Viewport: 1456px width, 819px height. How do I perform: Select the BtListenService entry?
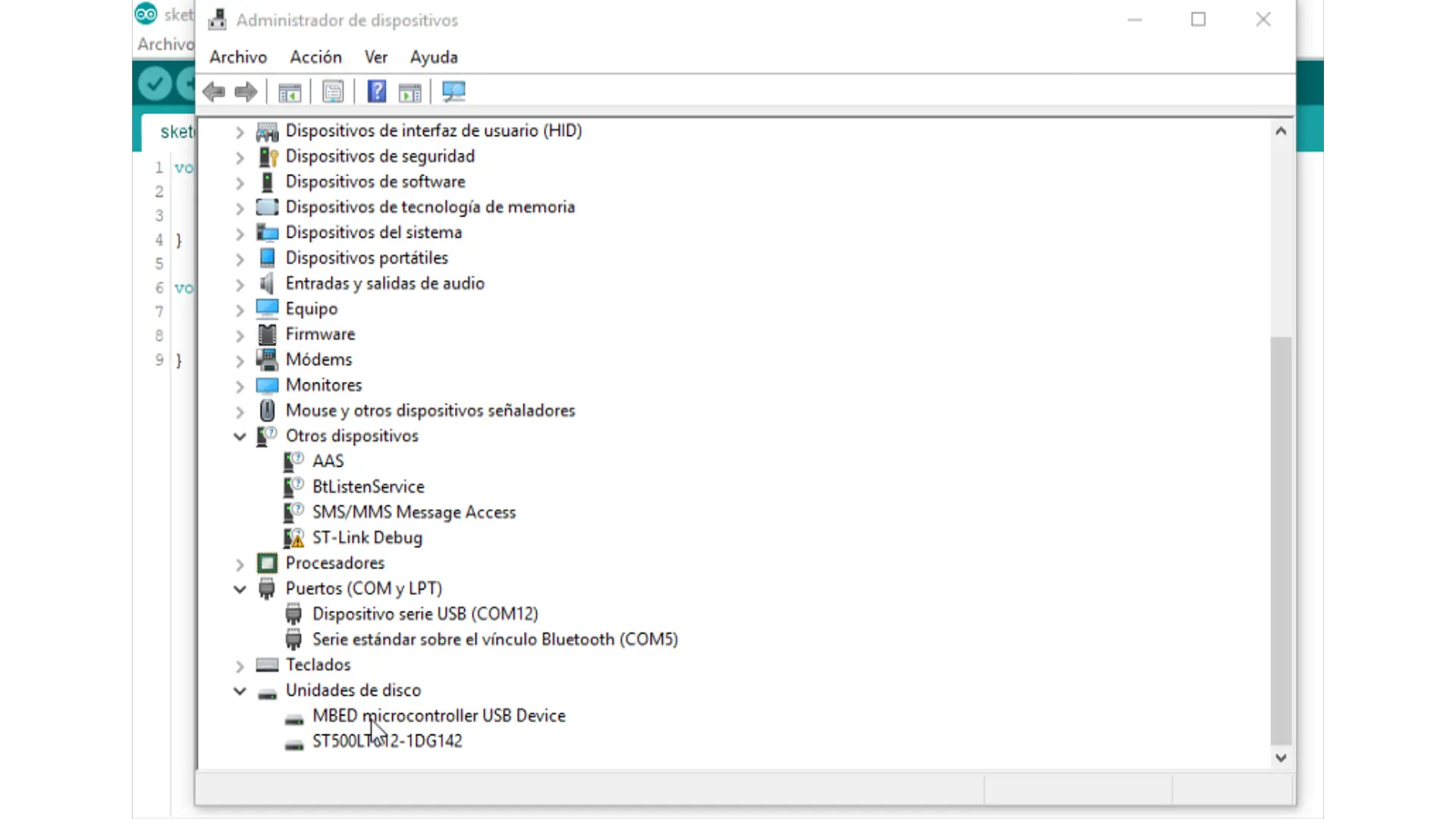coord(368,487)
